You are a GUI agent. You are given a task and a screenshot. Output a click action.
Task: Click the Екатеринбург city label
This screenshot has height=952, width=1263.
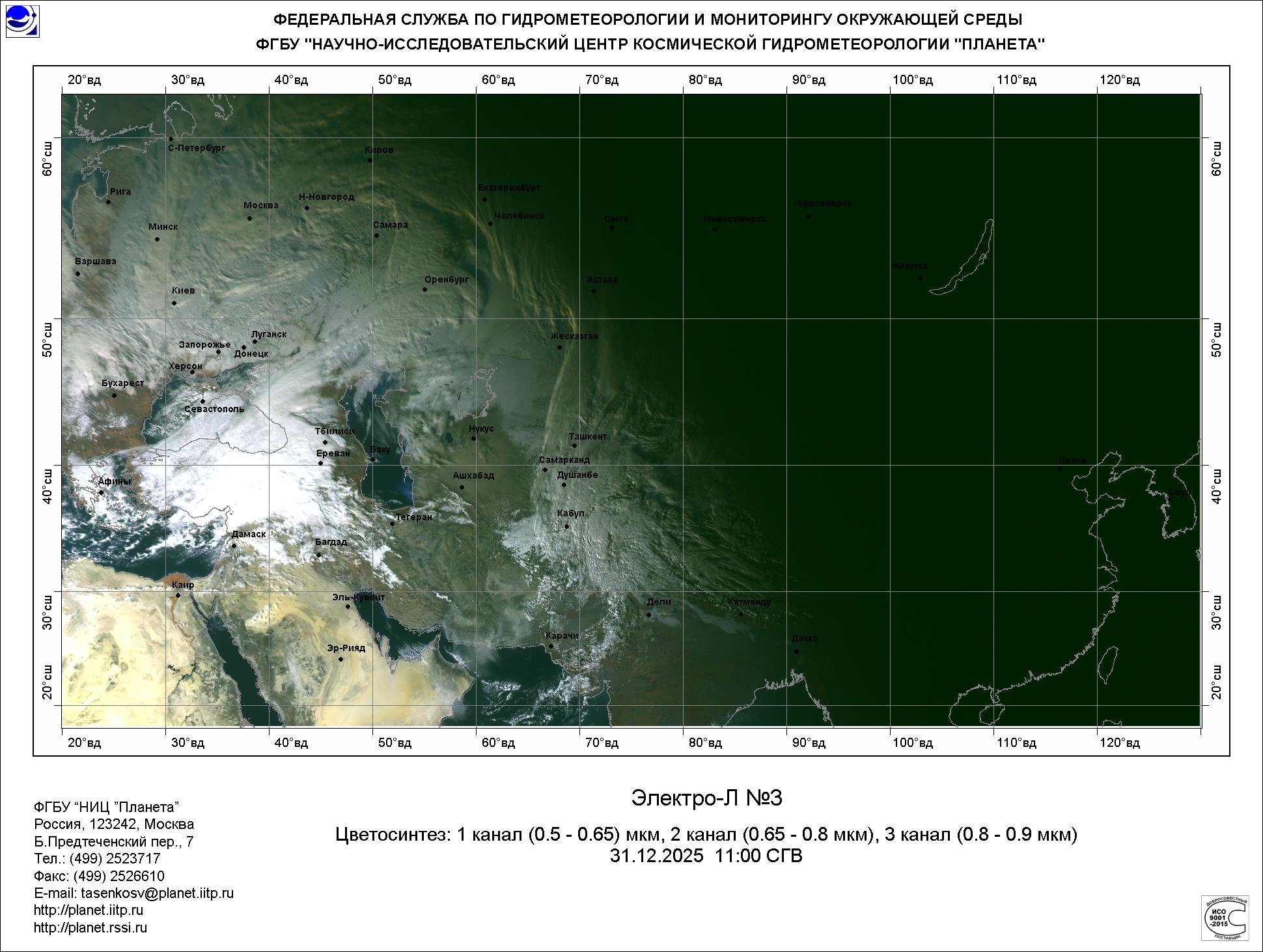(x=509, y=188)
